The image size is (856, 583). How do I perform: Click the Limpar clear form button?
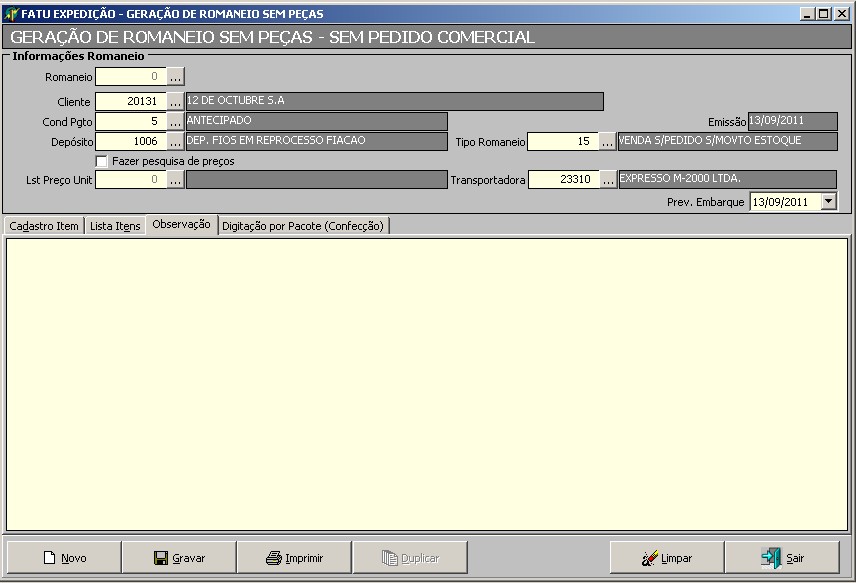click(666, 558)
